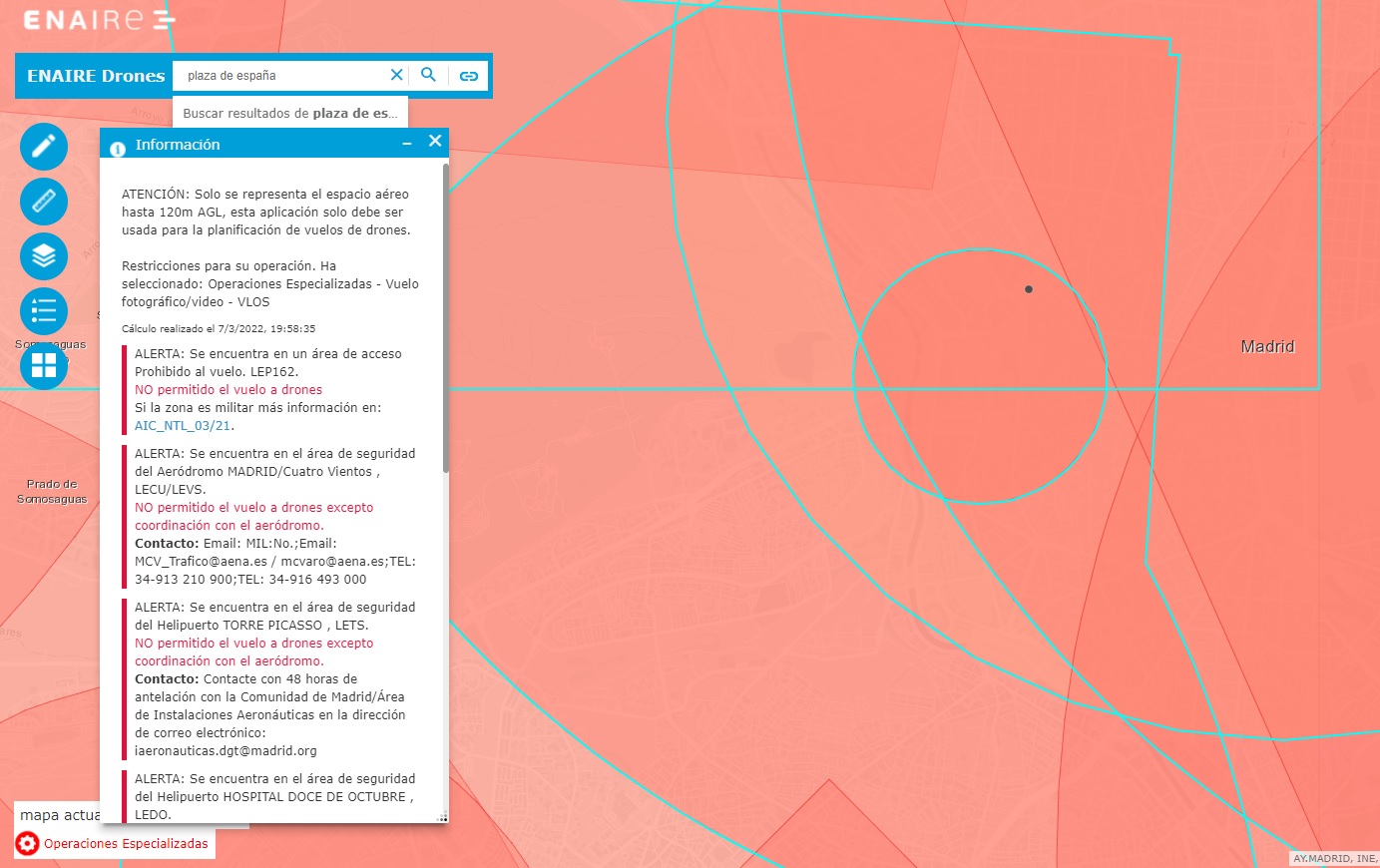Image resolution: width=1380 pixels, height=868 pixels.
Task: Clear the search text with X
Action: (x=396, y=75)
